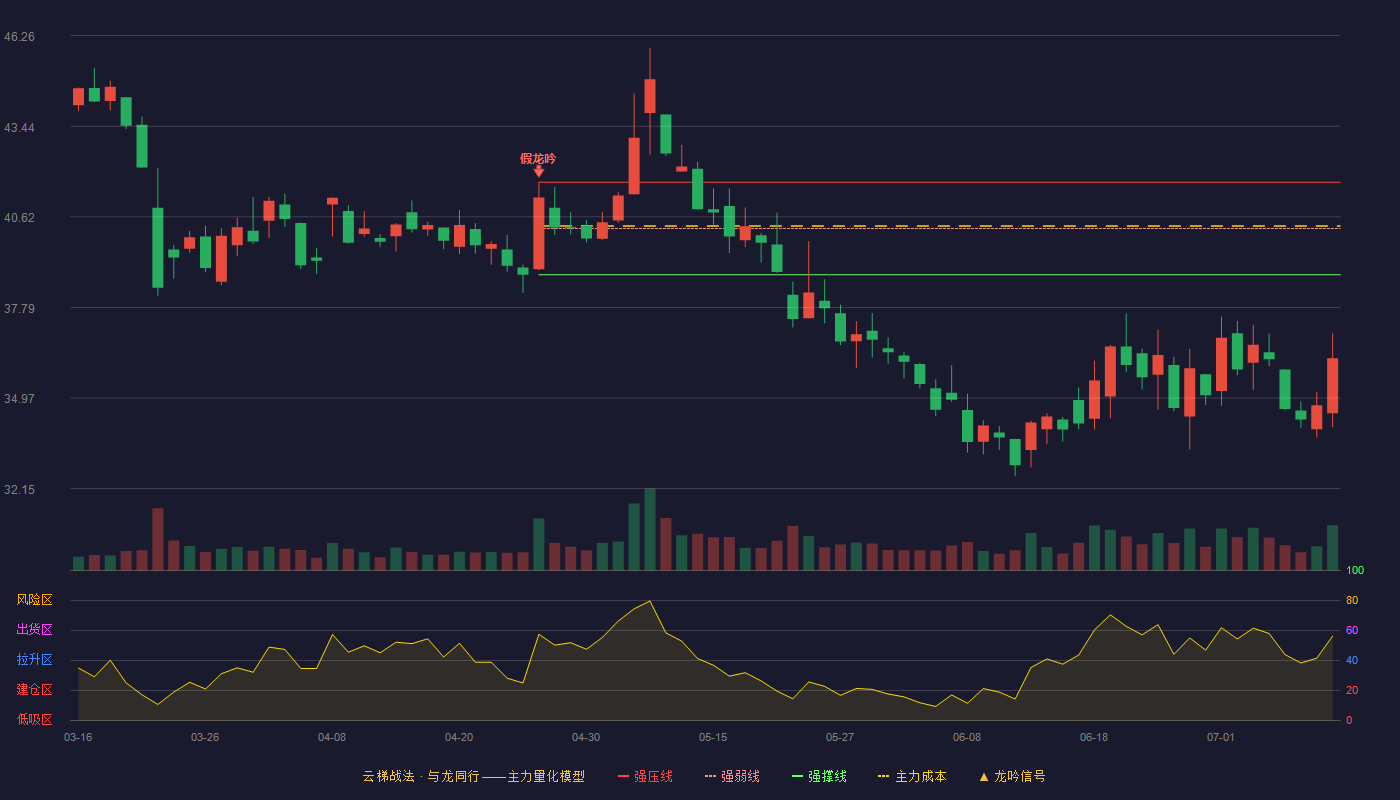Click the orange 80 indicator axis value
Image resolution: width=1400 pixels, height=800 pixels.
(1352, 600)
